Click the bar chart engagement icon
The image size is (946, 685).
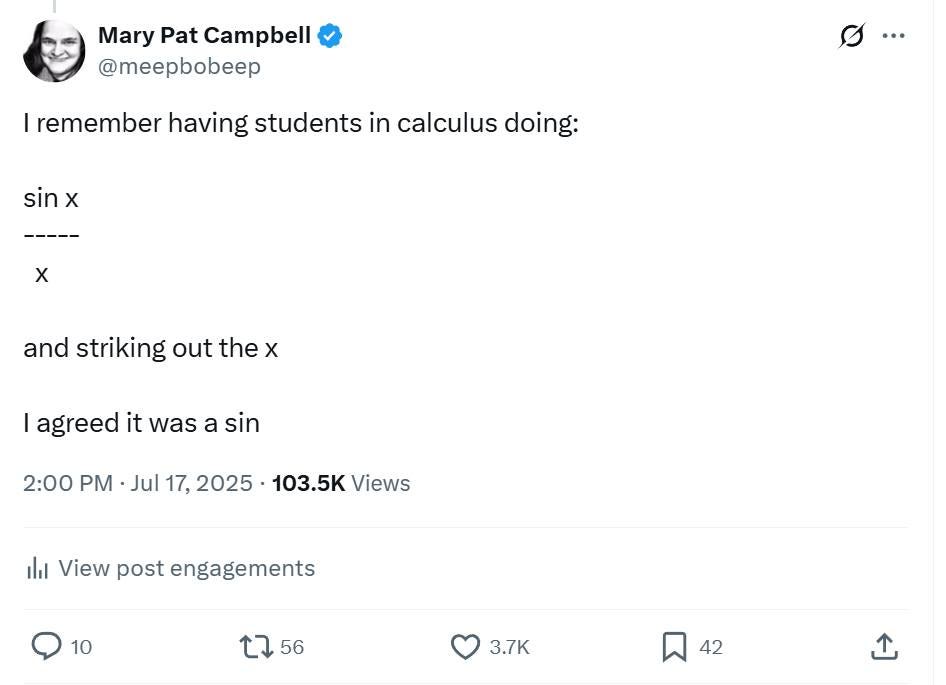[38, 568]
